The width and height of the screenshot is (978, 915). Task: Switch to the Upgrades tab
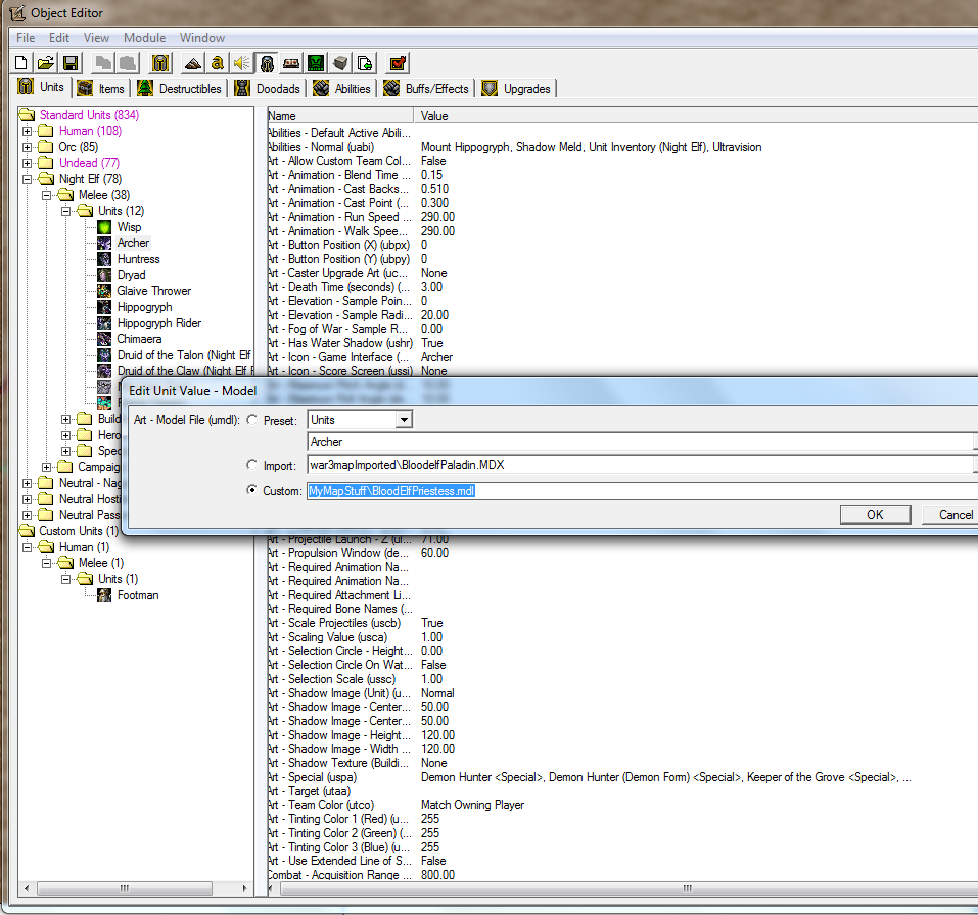click(517, 89)
